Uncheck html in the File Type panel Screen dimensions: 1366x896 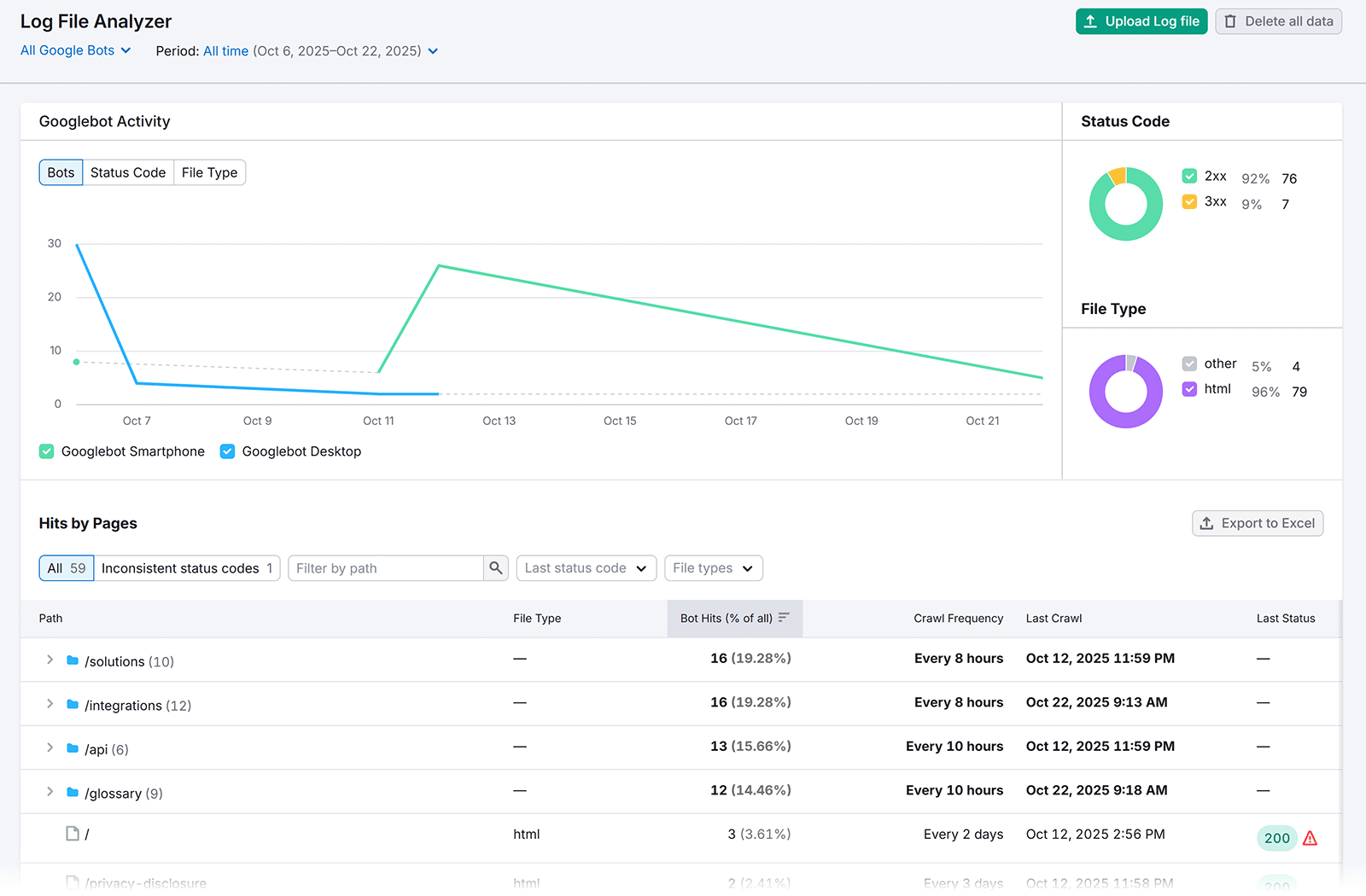coord(1189,389)
